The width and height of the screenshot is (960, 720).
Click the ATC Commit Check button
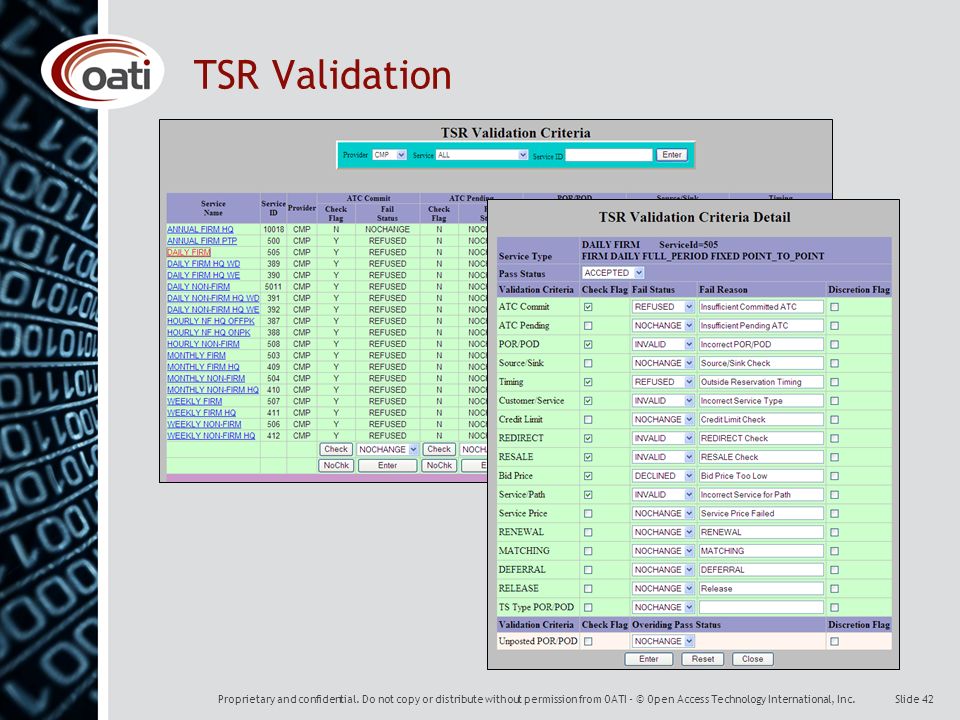[336, 449]
